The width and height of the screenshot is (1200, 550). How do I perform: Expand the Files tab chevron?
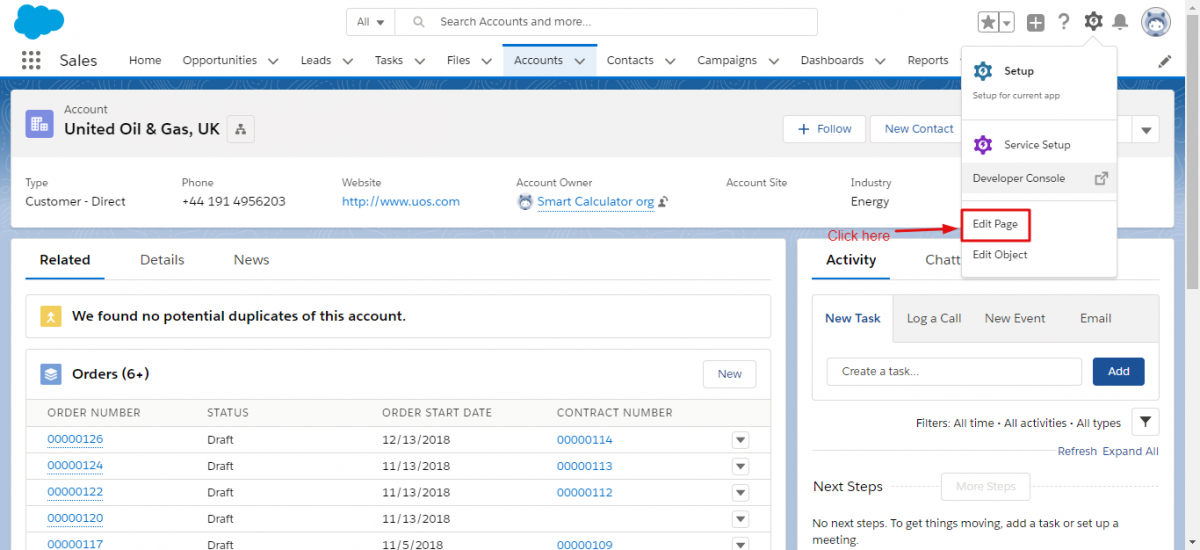pos(486,61)
